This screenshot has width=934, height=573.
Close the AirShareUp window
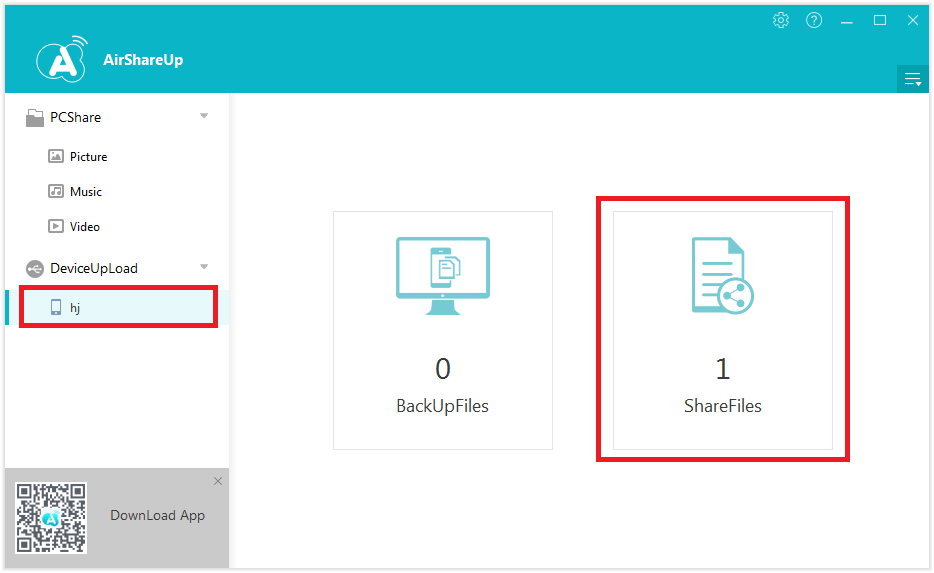click(x=913, y=20)
